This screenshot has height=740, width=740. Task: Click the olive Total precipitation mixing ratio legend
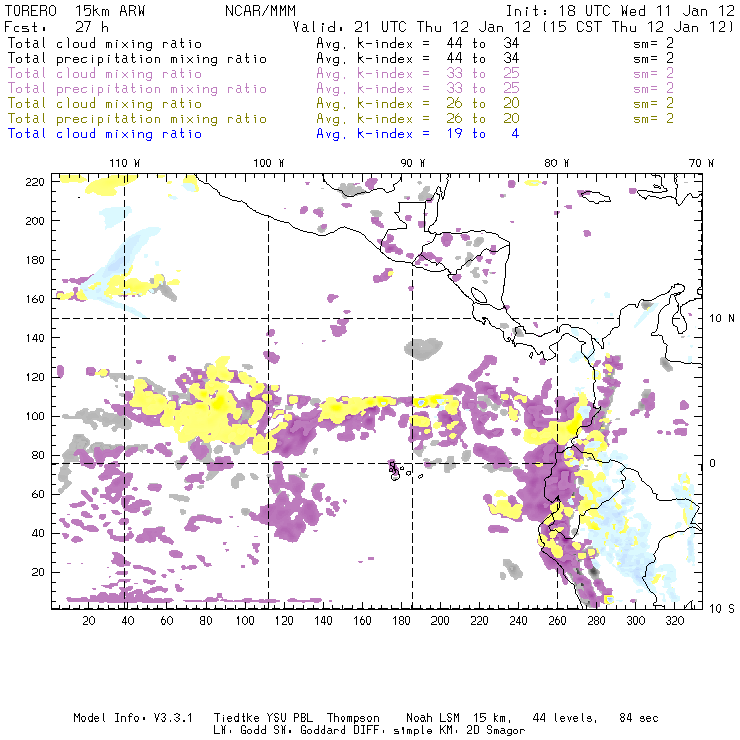137,118
